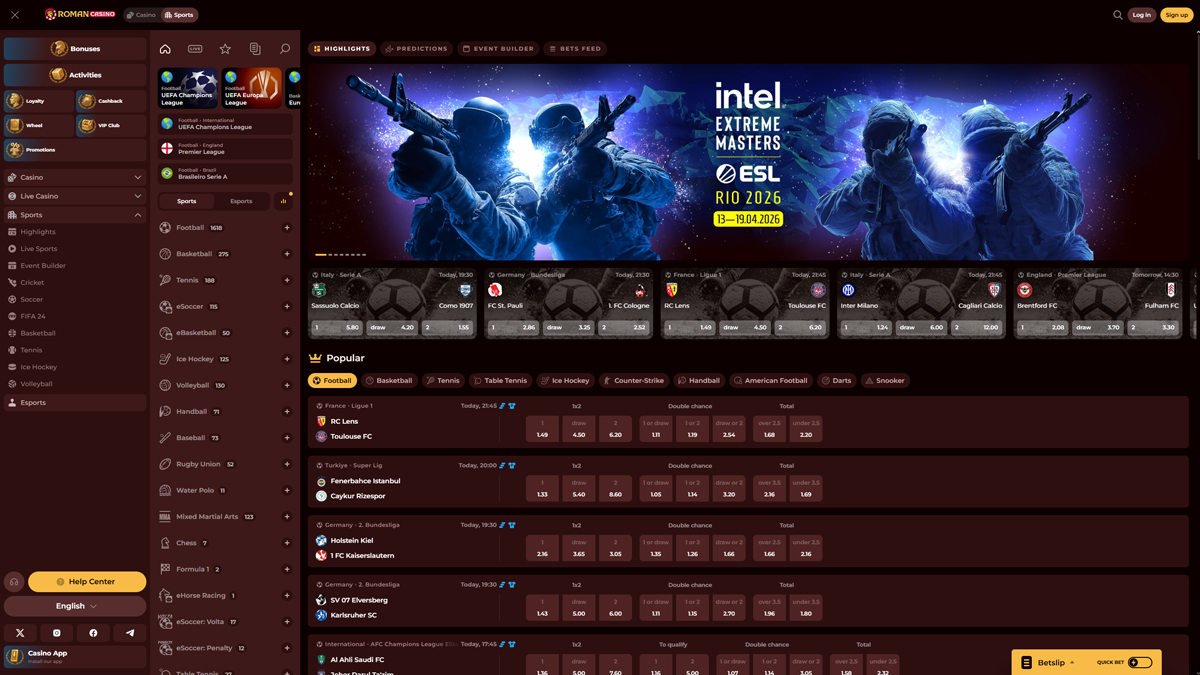Pick draw 5.40 for Fenerbahce vs Rizespor
Screen dimensions: 1200x675
click(x=579, y=488)
